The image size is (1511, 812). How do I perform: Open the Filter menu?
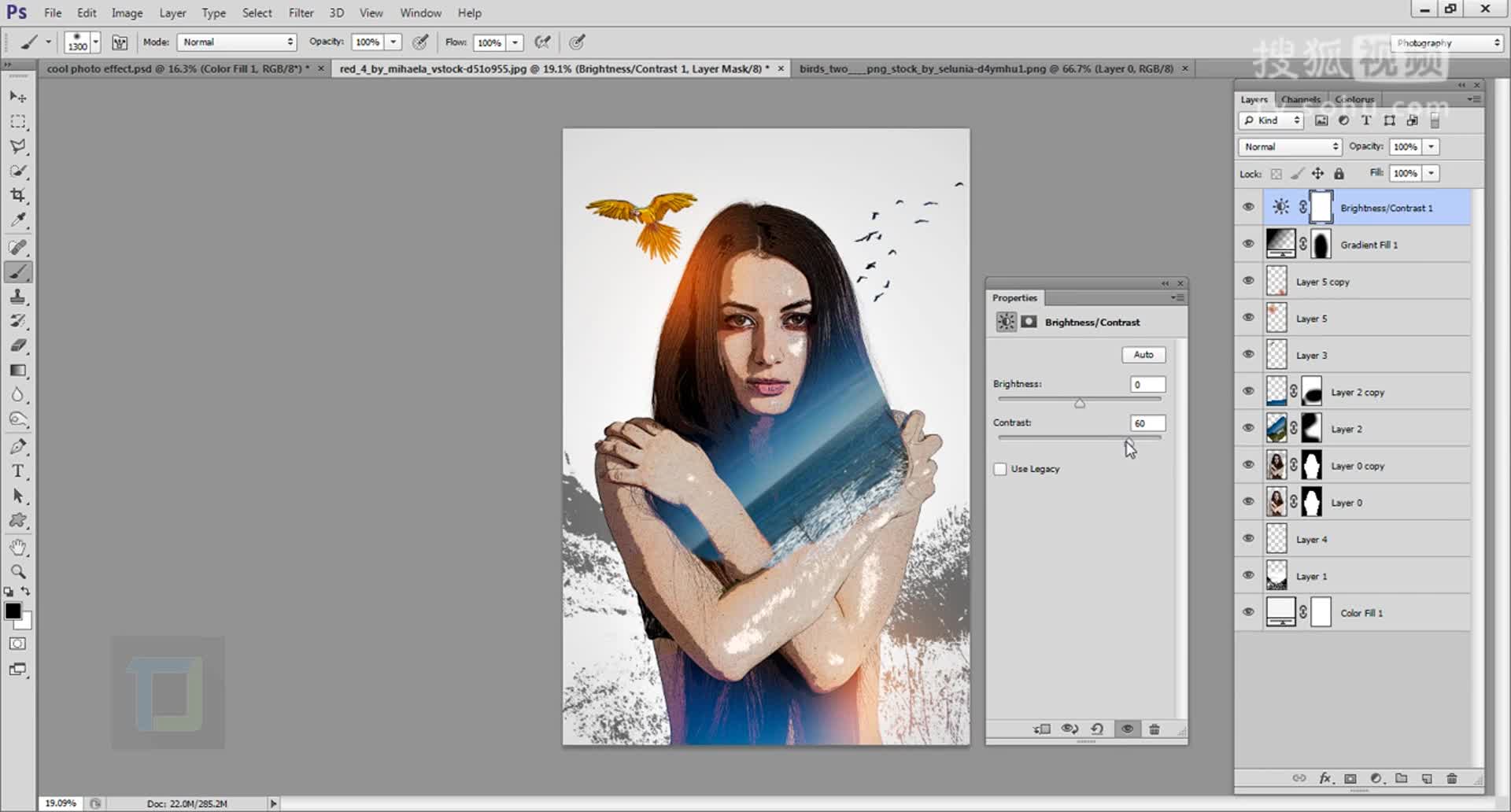301,13
